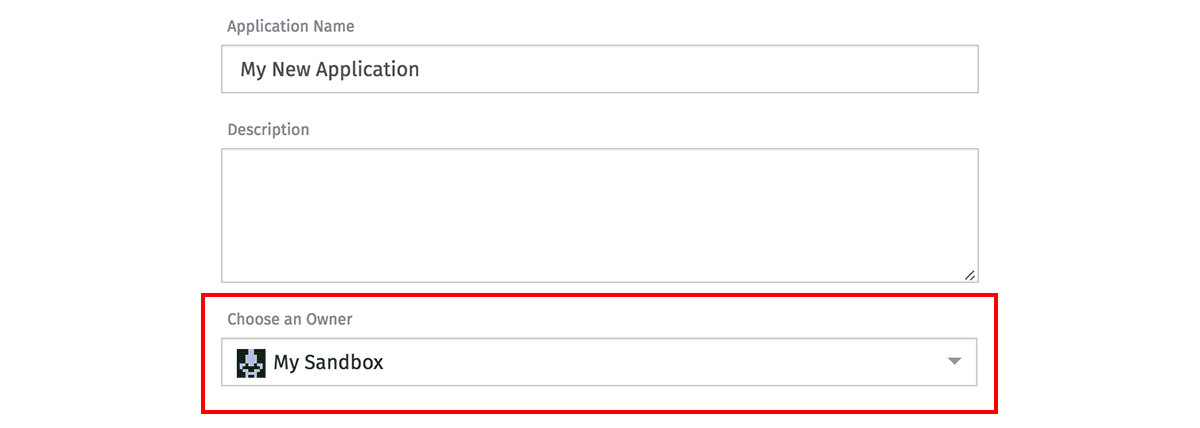The height and width of the screenshot is (428, 1200).
Task: Click after the word Application in name field
Action: click(x=422, y=69)
